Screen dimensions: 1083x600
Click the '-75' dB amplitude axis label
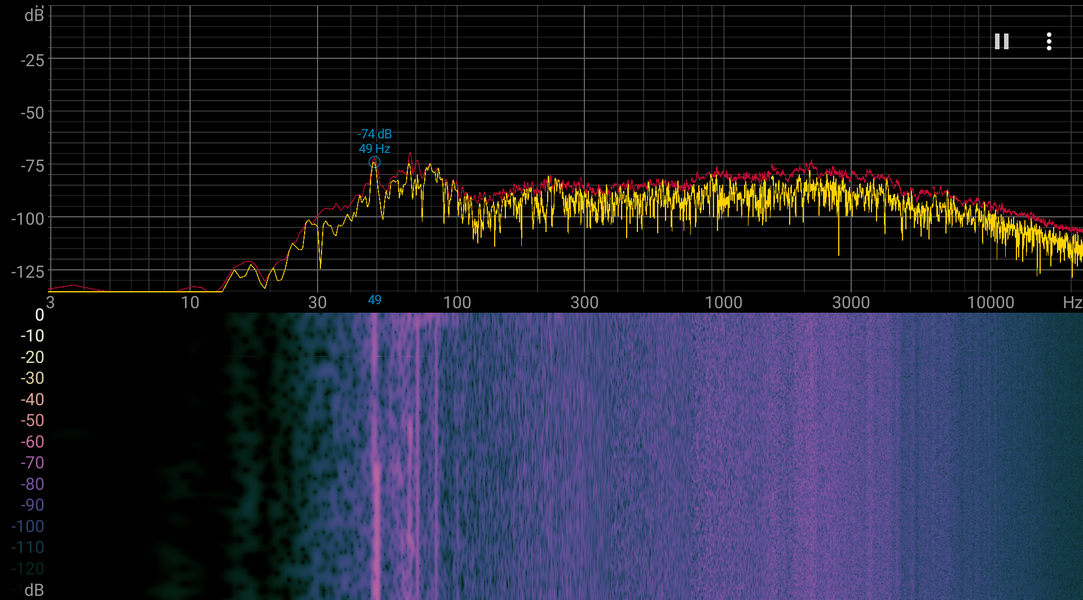click(x=32, y=166)
